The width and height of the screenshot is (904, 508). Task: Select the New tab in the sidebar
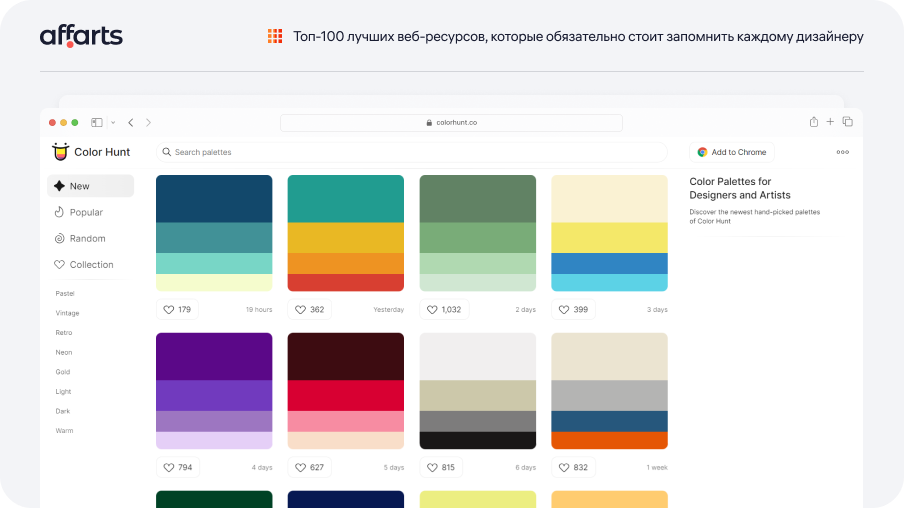click(91, 186)
